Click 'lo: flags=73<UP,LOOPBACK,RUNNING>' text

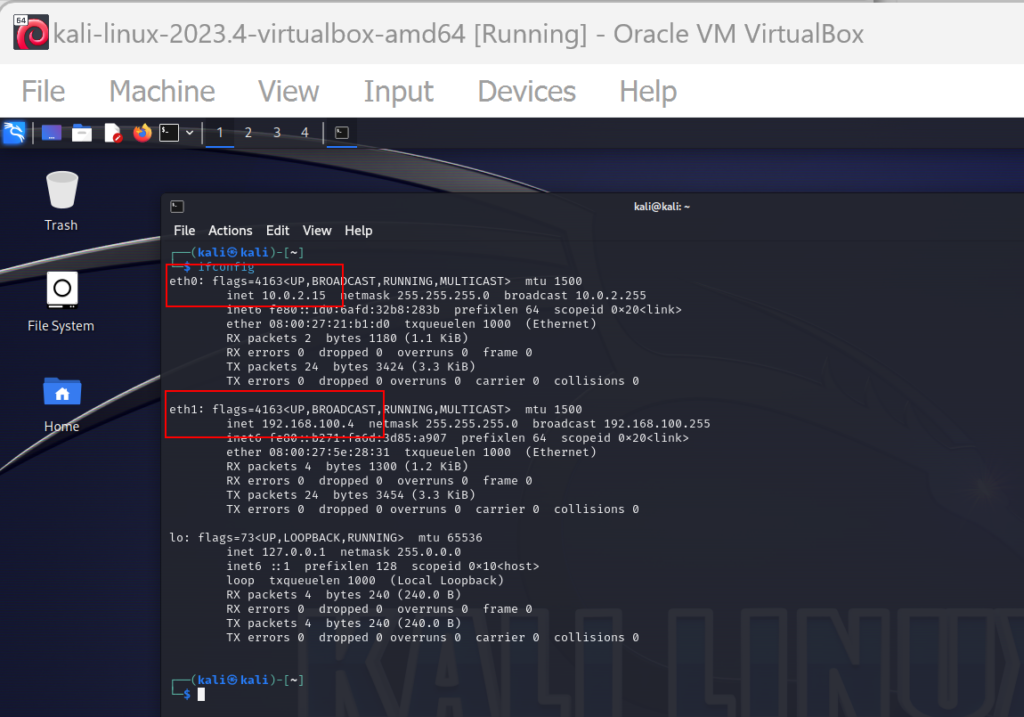click(287, 538)
